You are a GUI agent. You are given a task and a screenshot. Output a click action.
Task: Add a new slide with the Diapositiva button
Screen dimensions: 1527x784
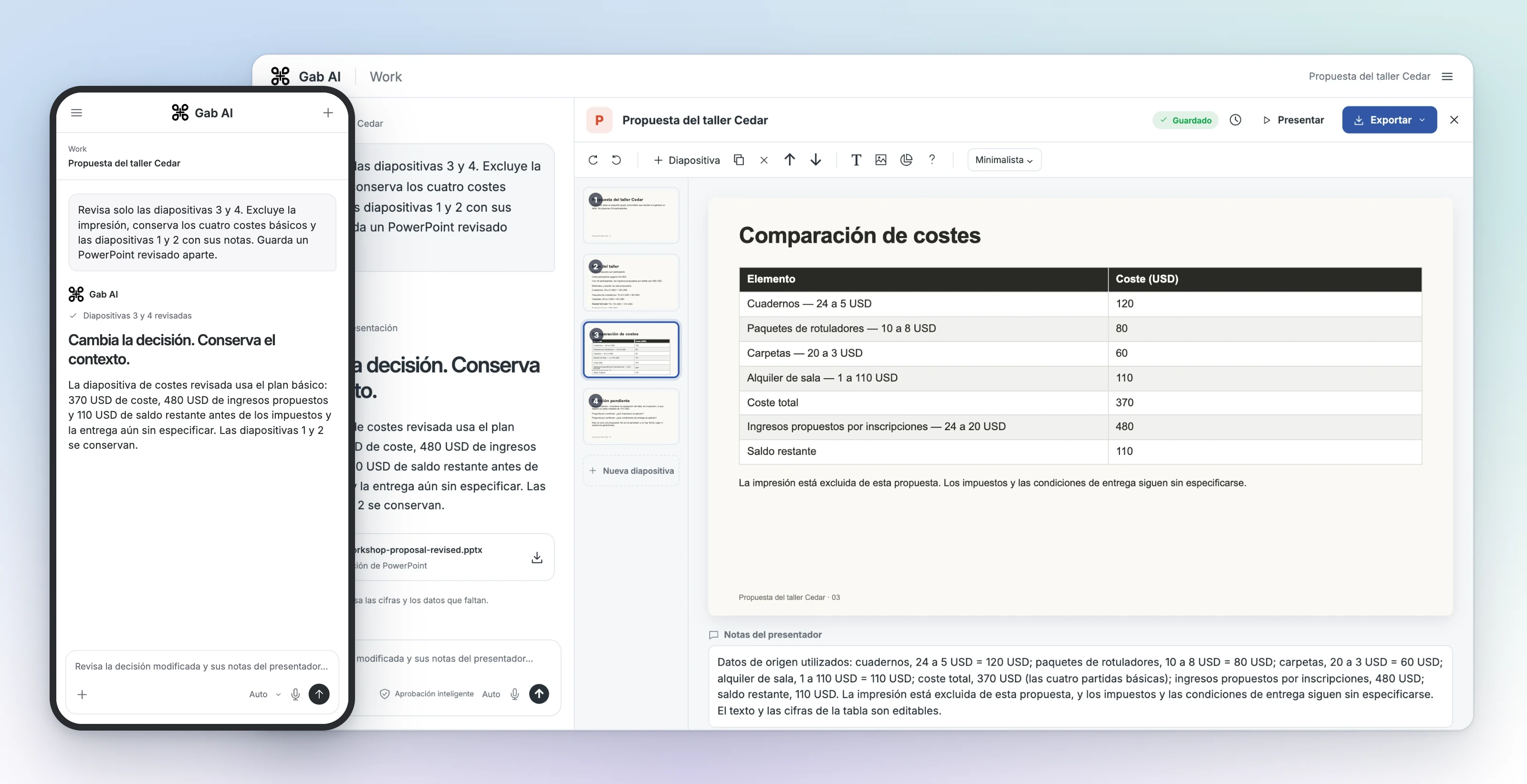point(687,160)
